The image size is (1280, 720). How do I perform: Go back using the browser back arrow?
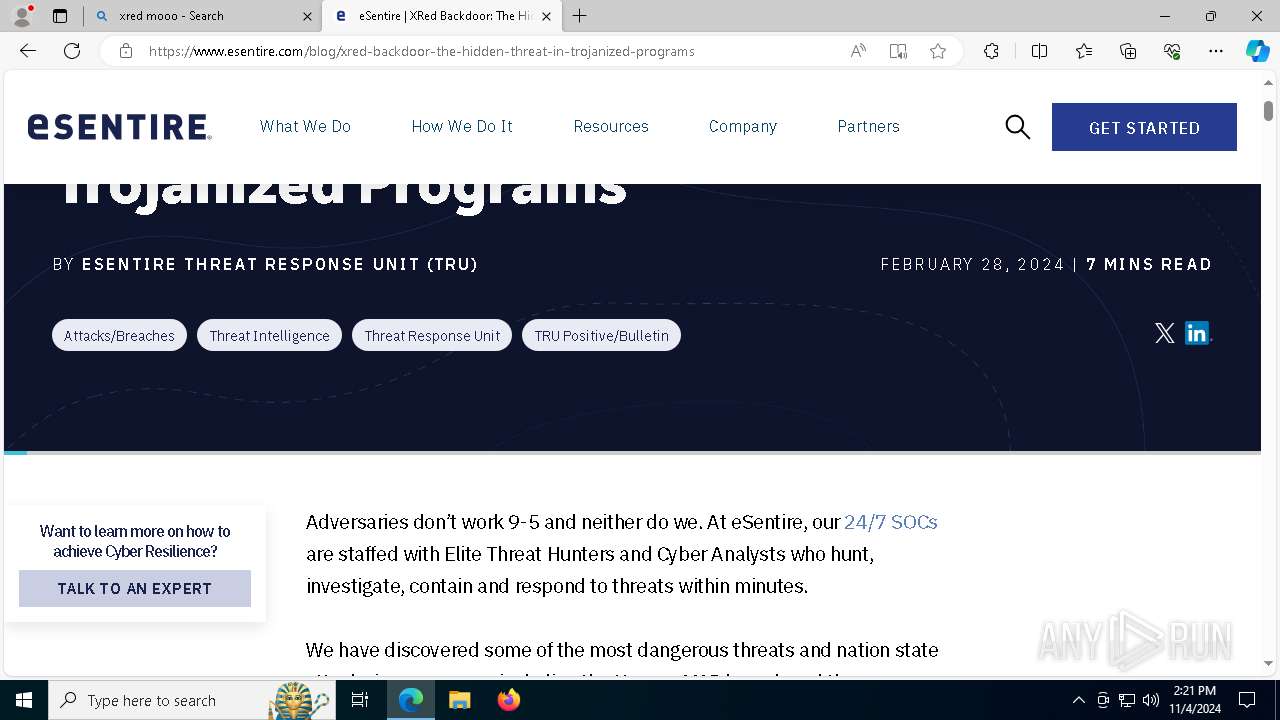[x=28, y=51]
